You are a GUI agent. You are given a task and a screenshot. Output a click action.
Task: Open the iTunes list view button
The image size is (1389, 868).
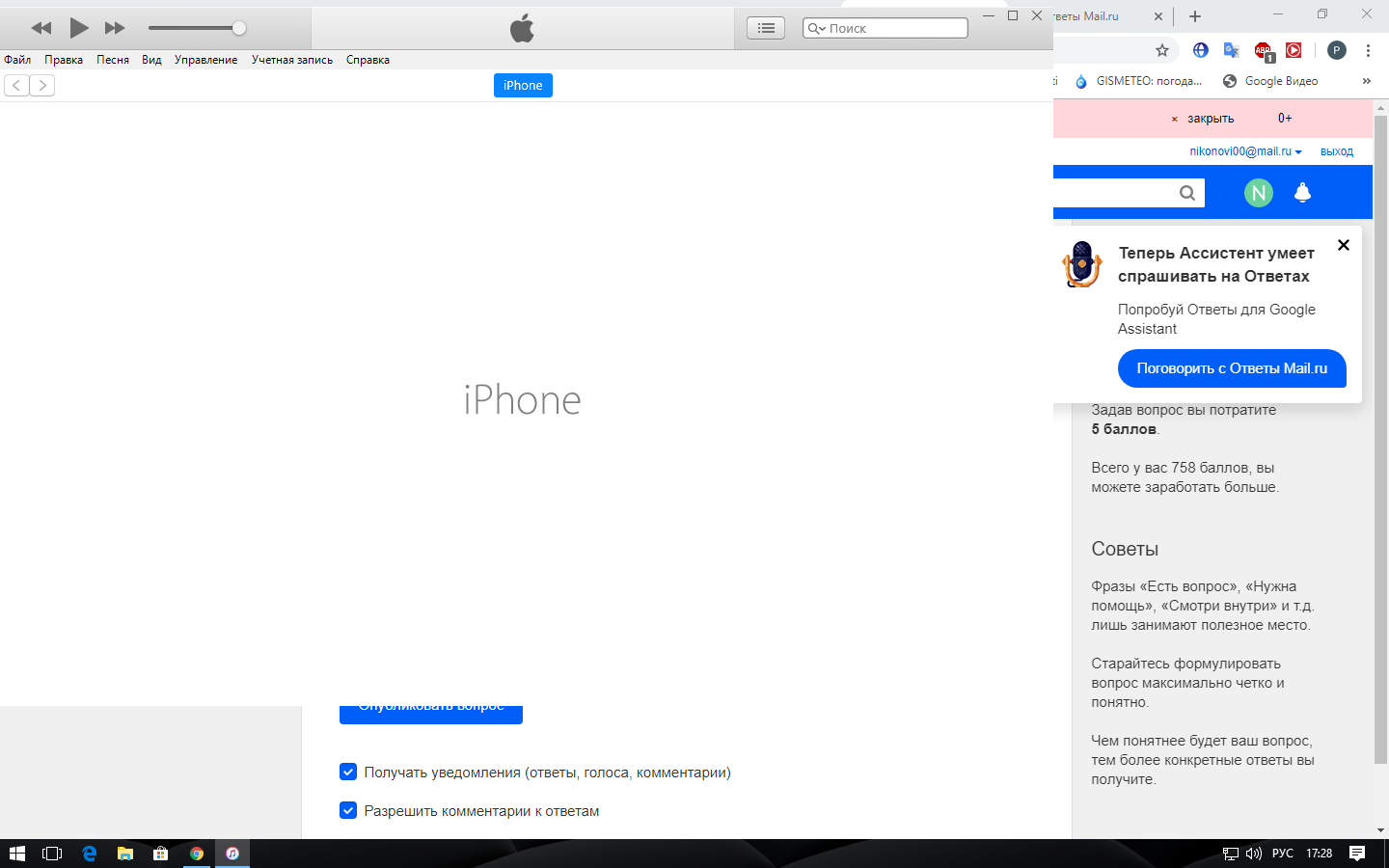coord(766,28)
